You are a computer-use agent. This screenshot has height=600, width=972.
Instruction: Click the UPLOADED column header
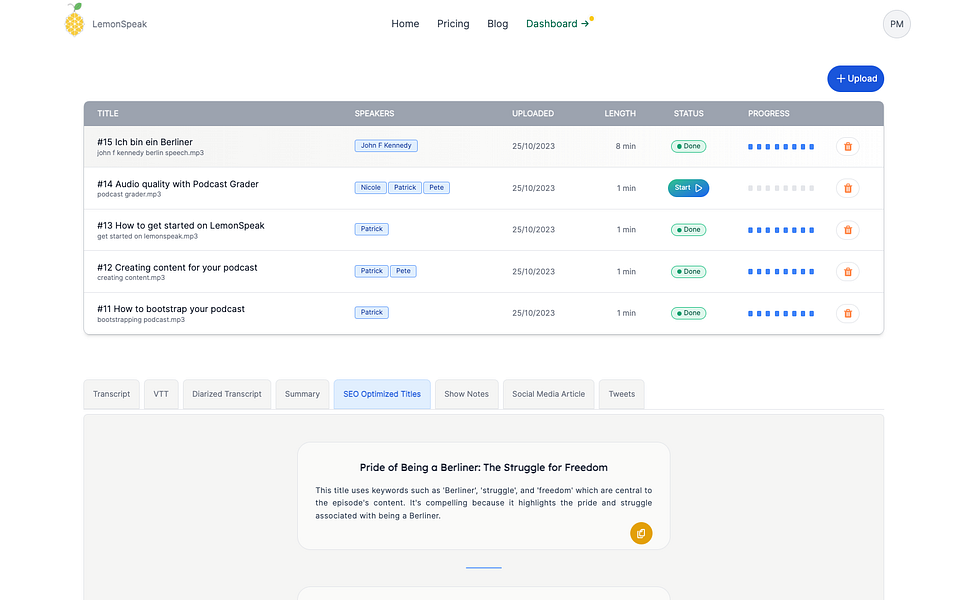tap(533, 113)
